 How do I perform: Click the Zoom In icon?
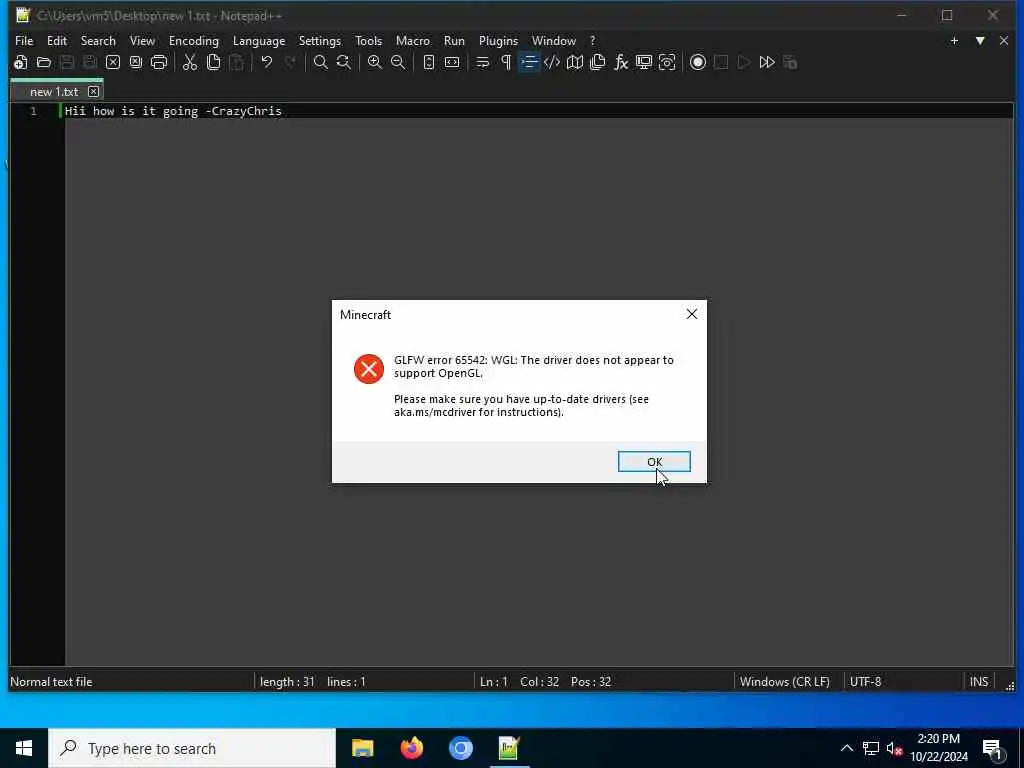click(x=375, y=63)
